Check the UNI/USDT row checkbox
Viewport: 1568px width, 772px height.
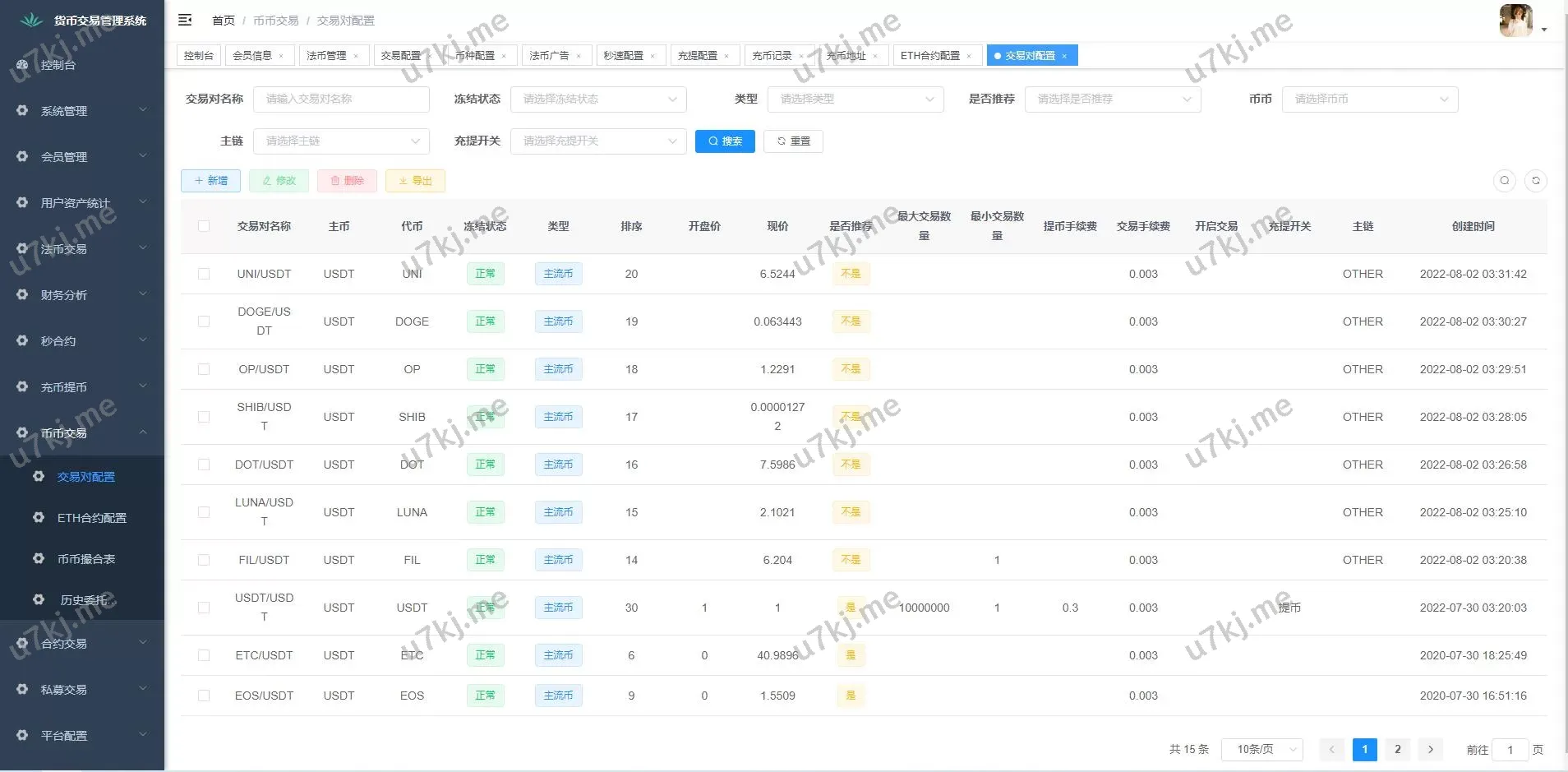[x=204, y=274]
